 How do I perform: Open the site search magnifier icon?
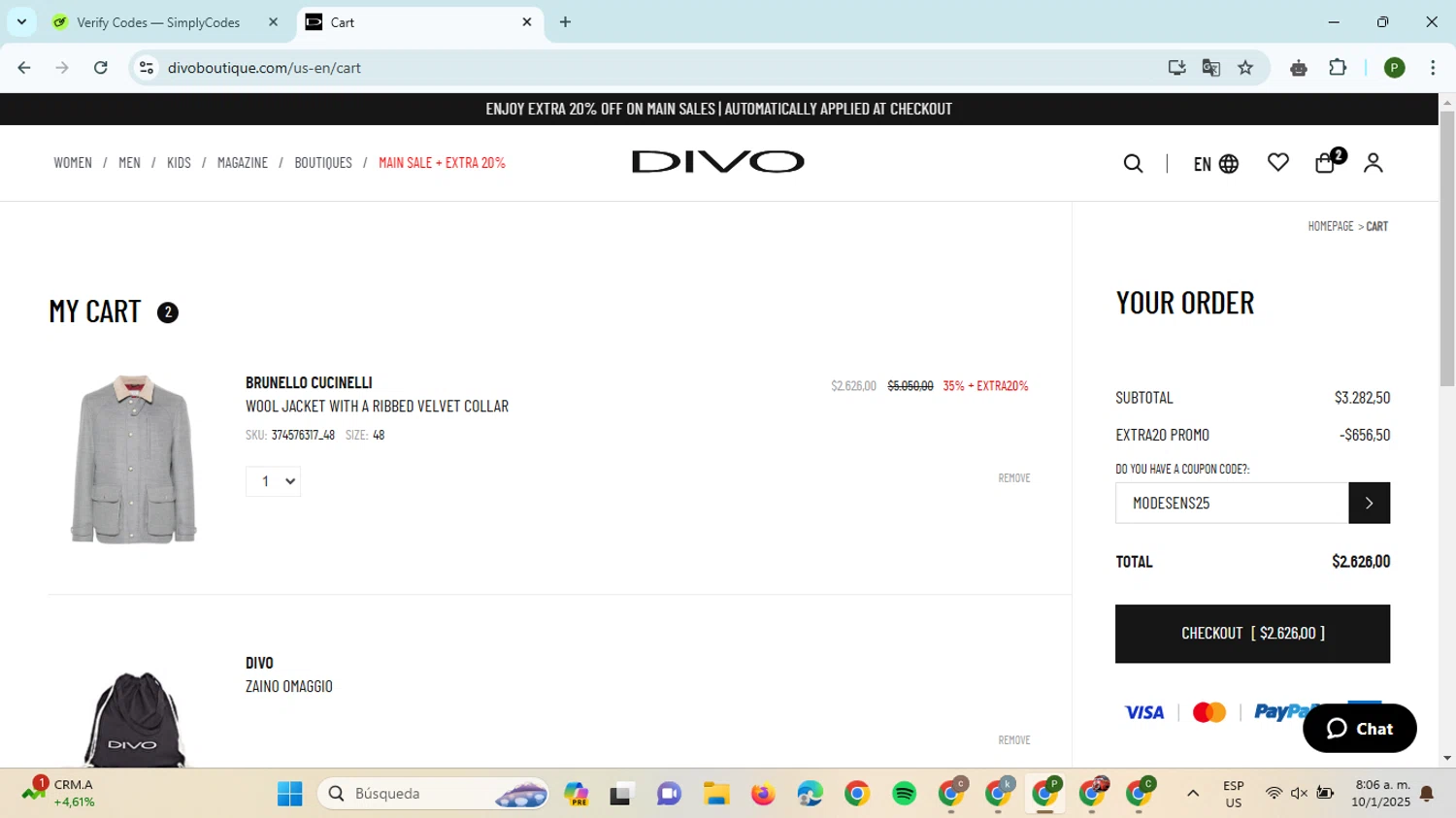(1133, 163)
